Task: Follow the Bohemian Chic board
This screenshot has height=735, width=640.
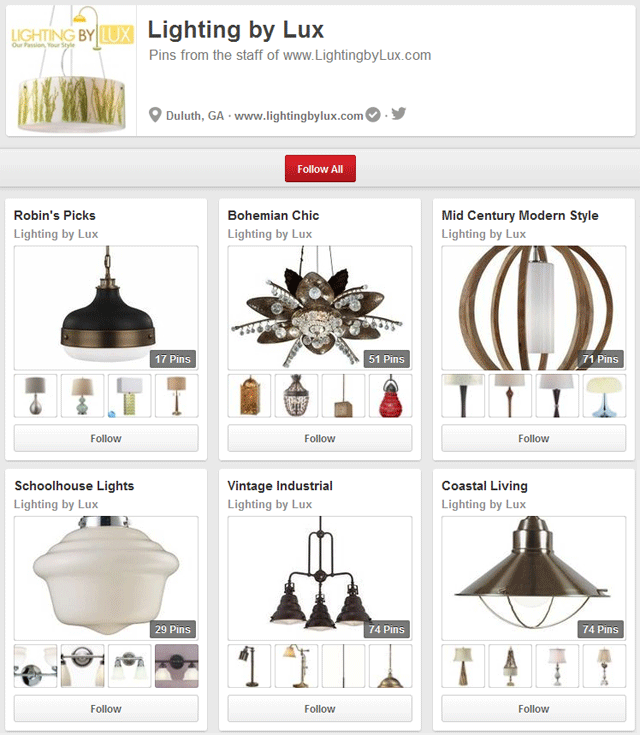Action: 320,438
